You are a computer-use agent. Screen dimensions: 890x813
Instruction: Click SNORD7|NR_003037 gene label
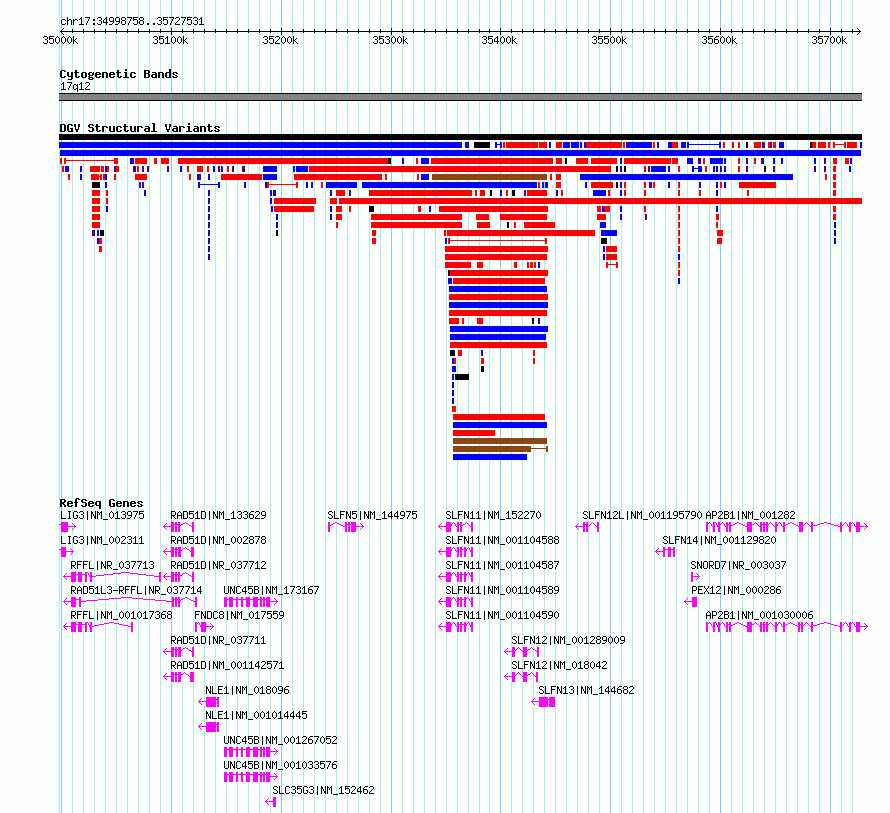coord(738,565)
